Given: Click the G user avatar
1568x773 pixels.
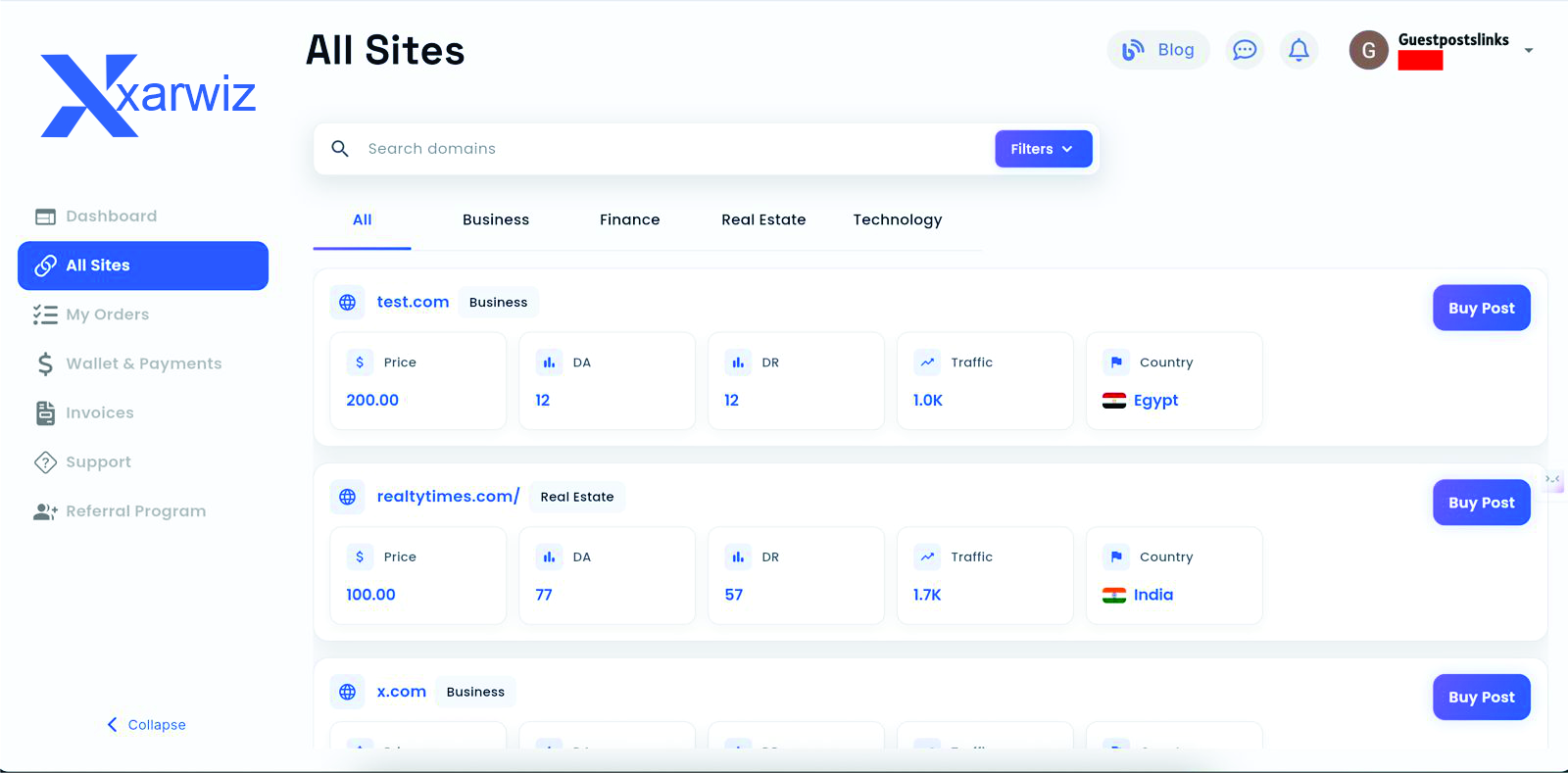Looking at the screenshot, I should point(1368,50).
